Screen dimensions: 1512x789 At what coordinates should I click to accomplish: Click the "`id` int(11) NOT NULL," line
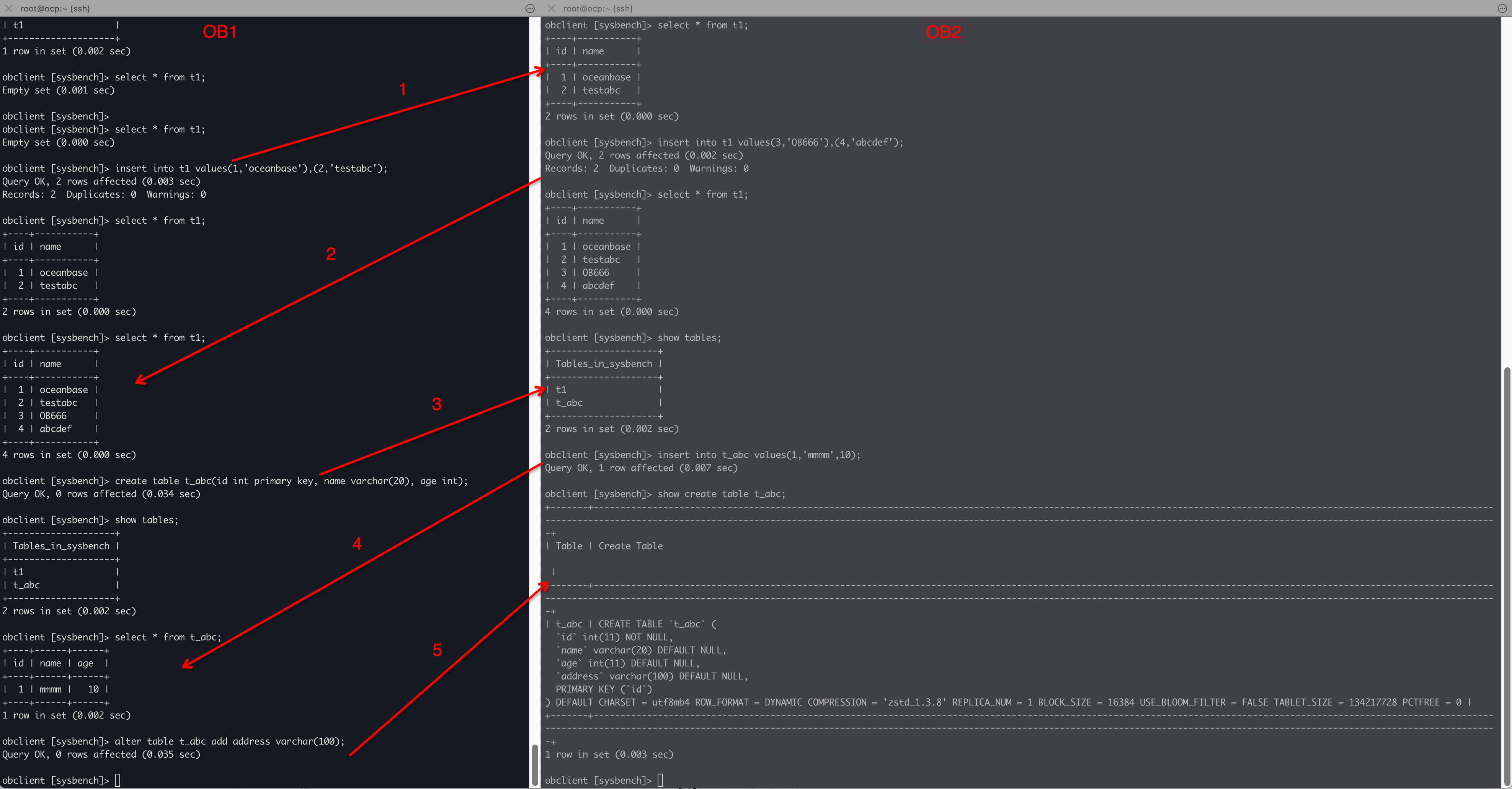click(x=614, y=637)
